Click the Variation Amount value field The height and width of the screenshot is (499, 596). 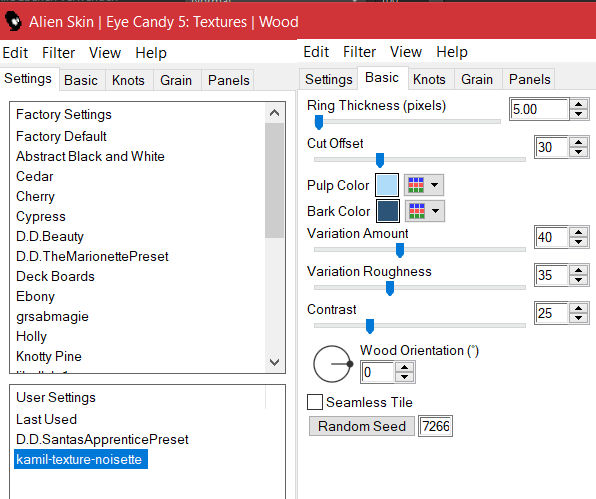[x=552, y=237]
